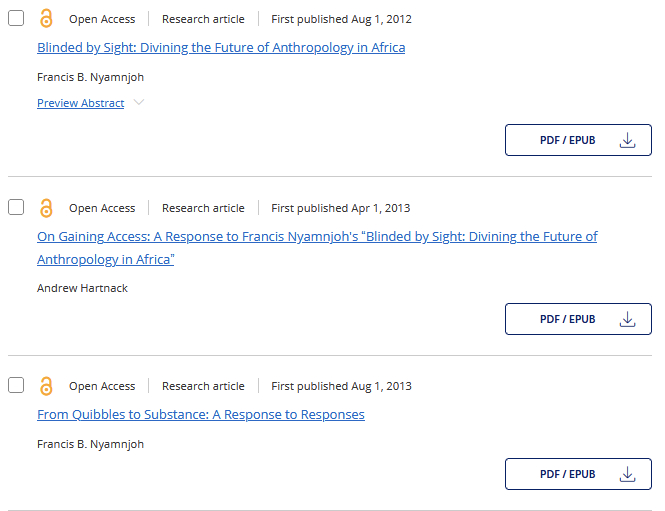
Task: Get PDF / EPUB of Aug 1, 2013 article
Action: [567, 474]
